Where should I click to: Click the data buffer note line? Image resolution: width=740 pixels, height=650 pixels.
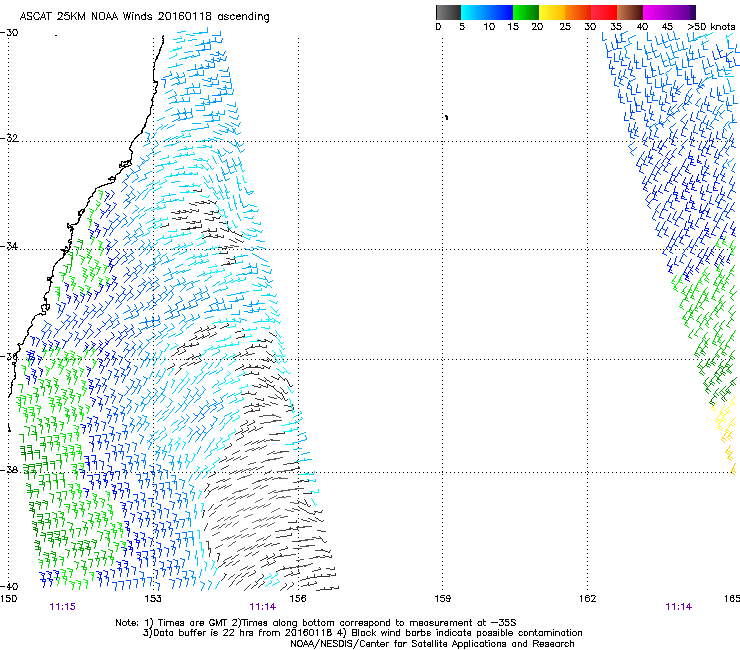tap(362, 633)
